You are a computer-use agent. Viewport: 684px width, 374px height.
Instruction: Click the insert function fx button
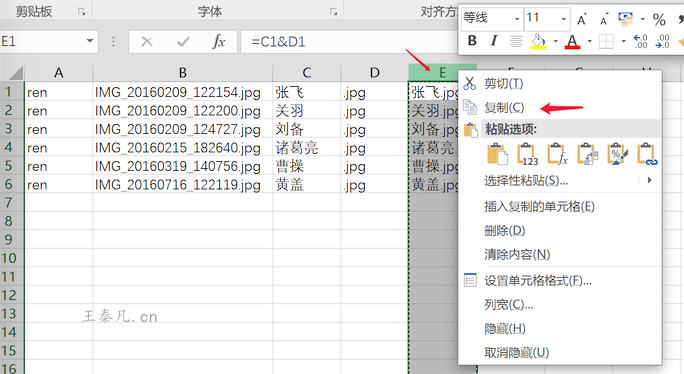[x=219, y=42]
